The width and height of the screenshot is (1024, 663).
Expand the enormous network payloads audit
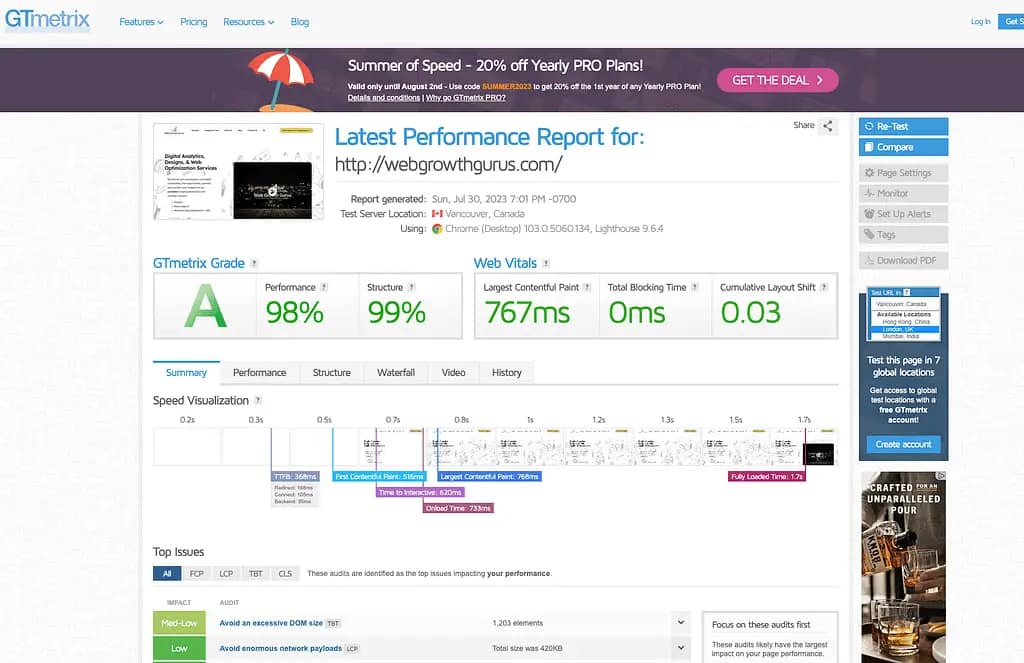pos(682,648)
